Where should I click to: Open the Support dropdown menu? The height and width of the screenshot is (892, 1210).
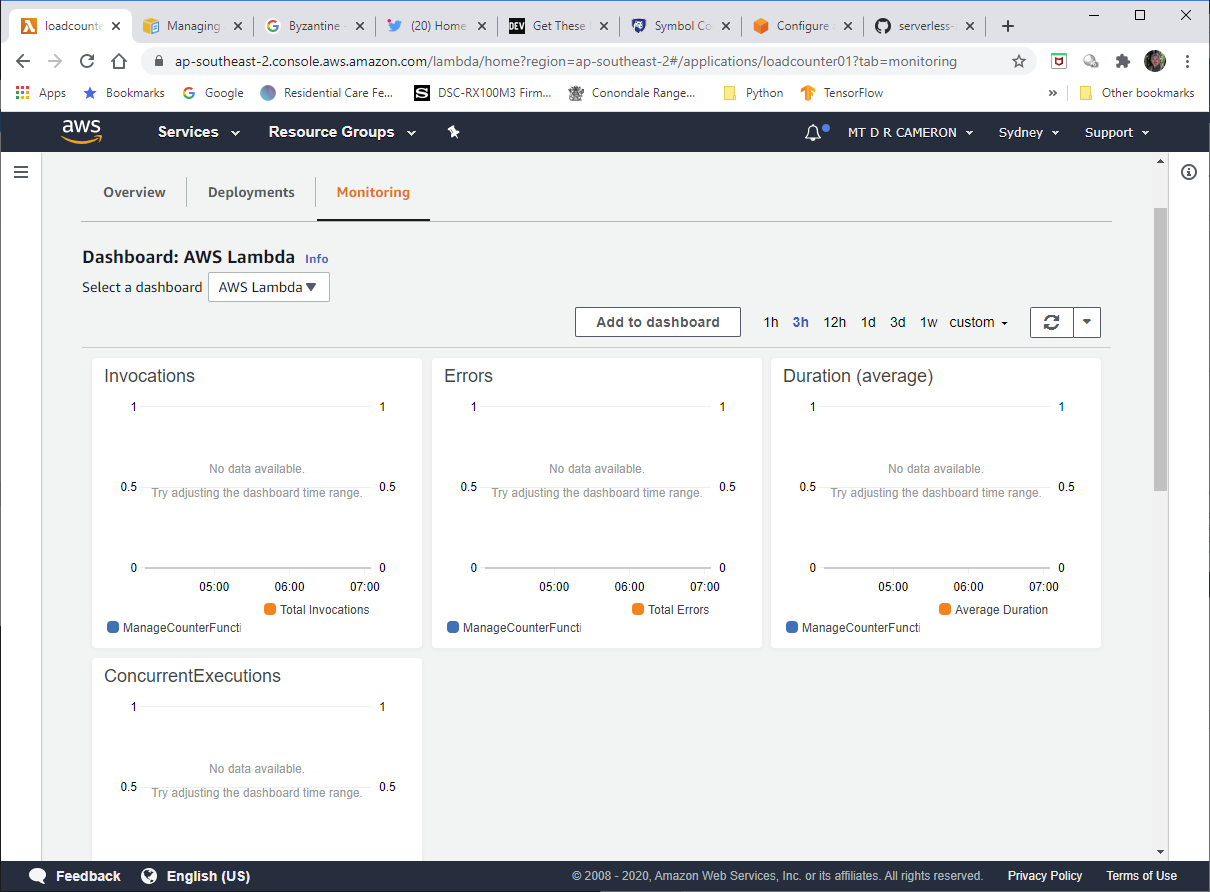click(x=1117, y=132)
